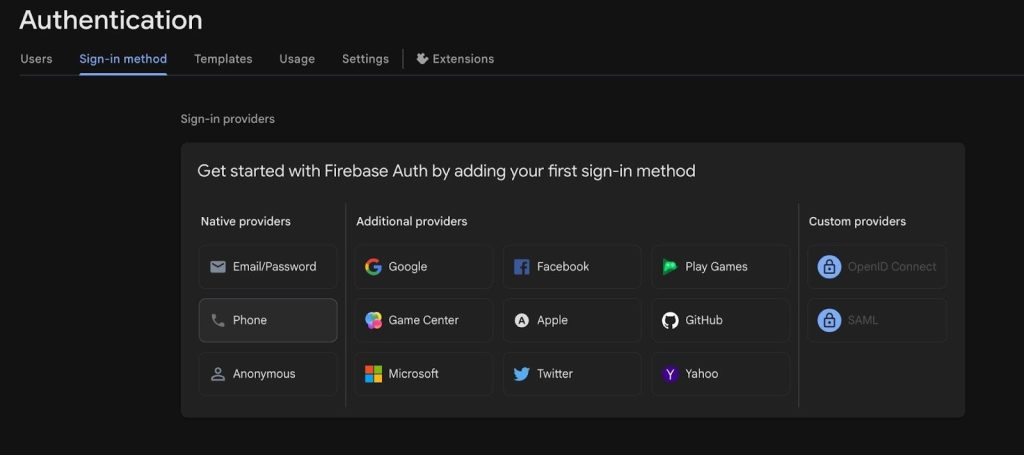The width and height of the screenshot is (1024, 455).
Task: Click the Facebook logo icon
Action: [x=521, y=266]
